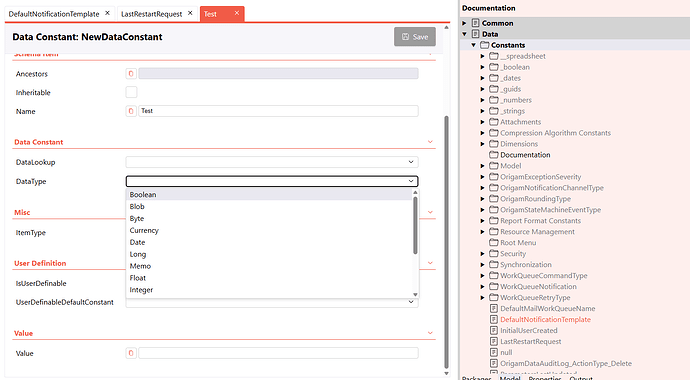
Task: Open DefaultNotificationTemplate in the tree
Action: 545,319
